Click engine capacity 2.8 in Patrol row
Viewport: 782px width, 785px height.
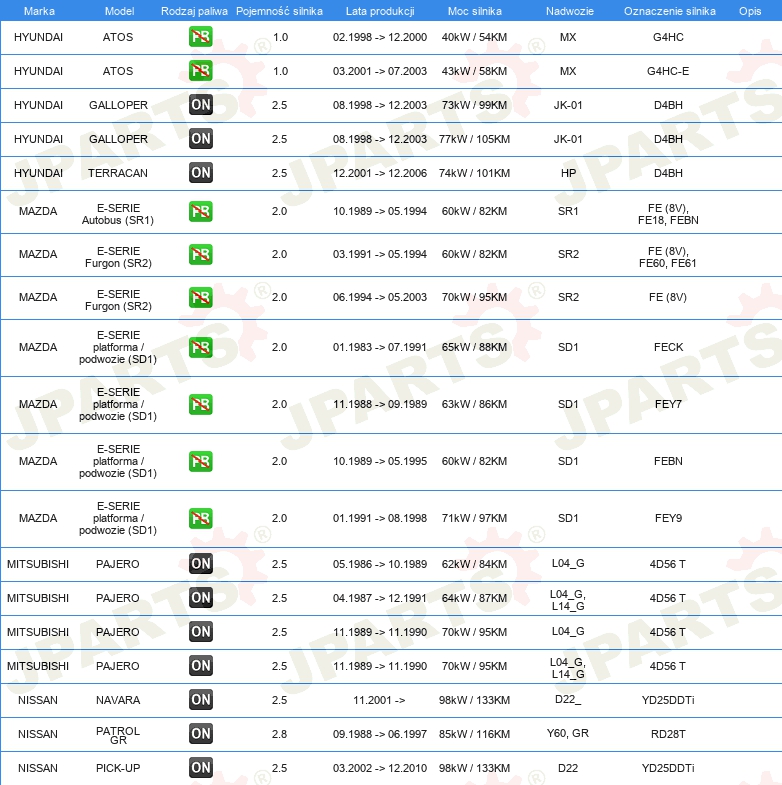279,734
